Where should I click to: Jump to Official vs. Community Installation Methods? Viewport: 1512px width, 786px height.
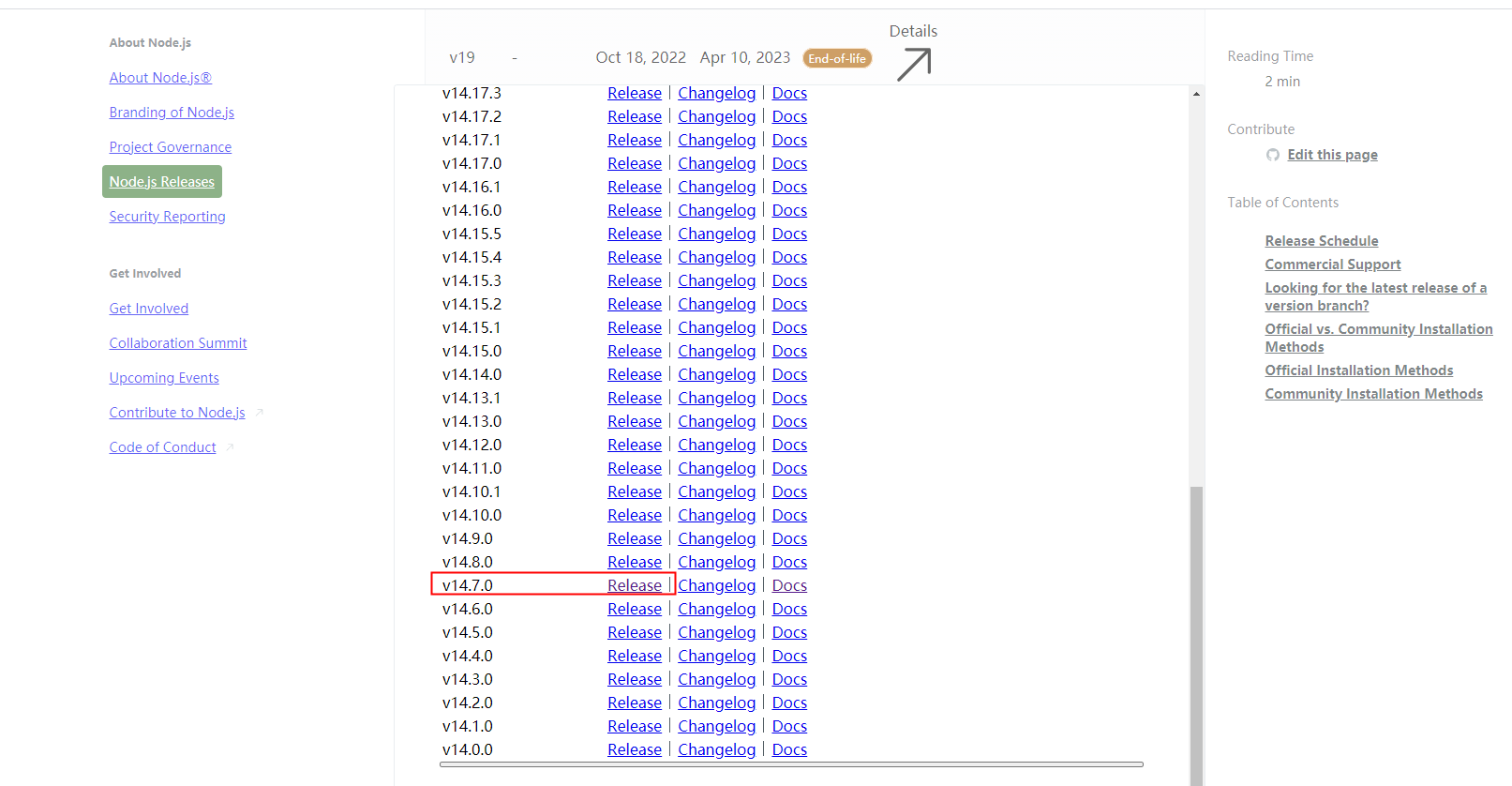coord(1379,338)
